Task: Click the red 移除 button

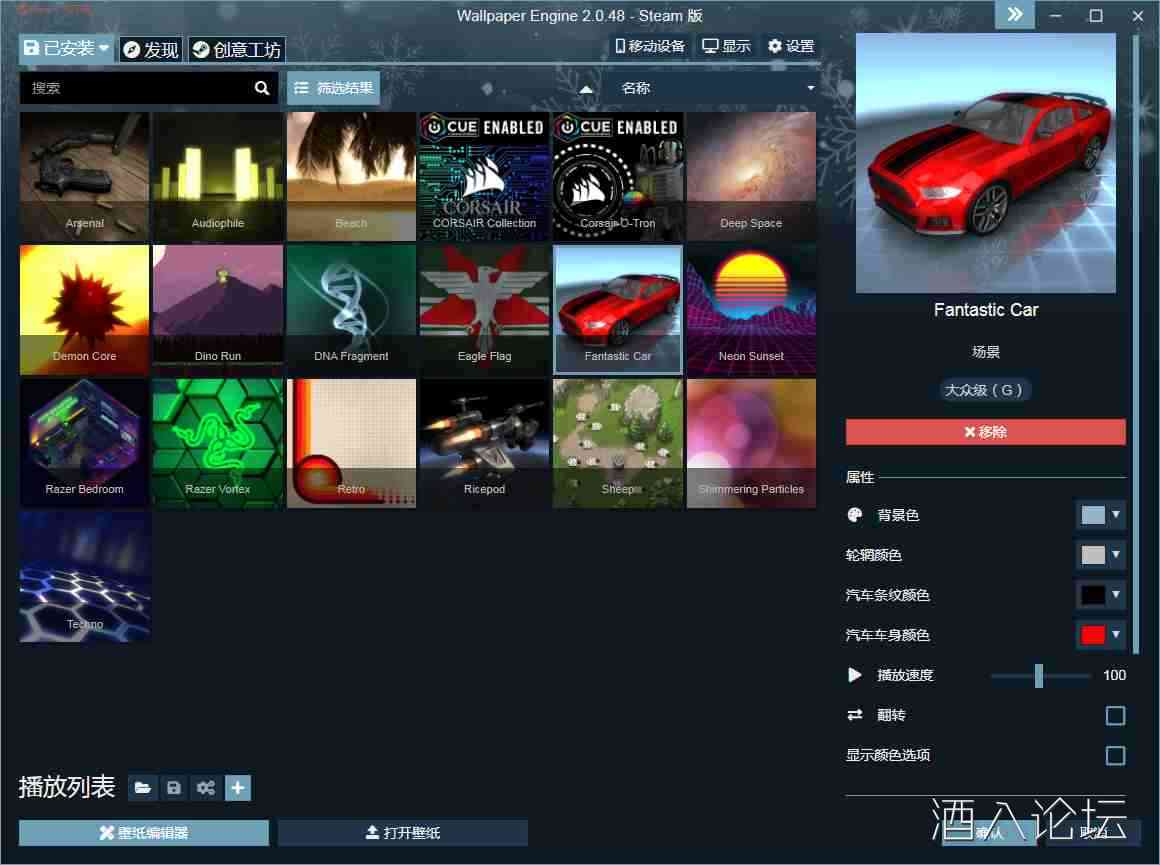Action: (x=985, y=432)
